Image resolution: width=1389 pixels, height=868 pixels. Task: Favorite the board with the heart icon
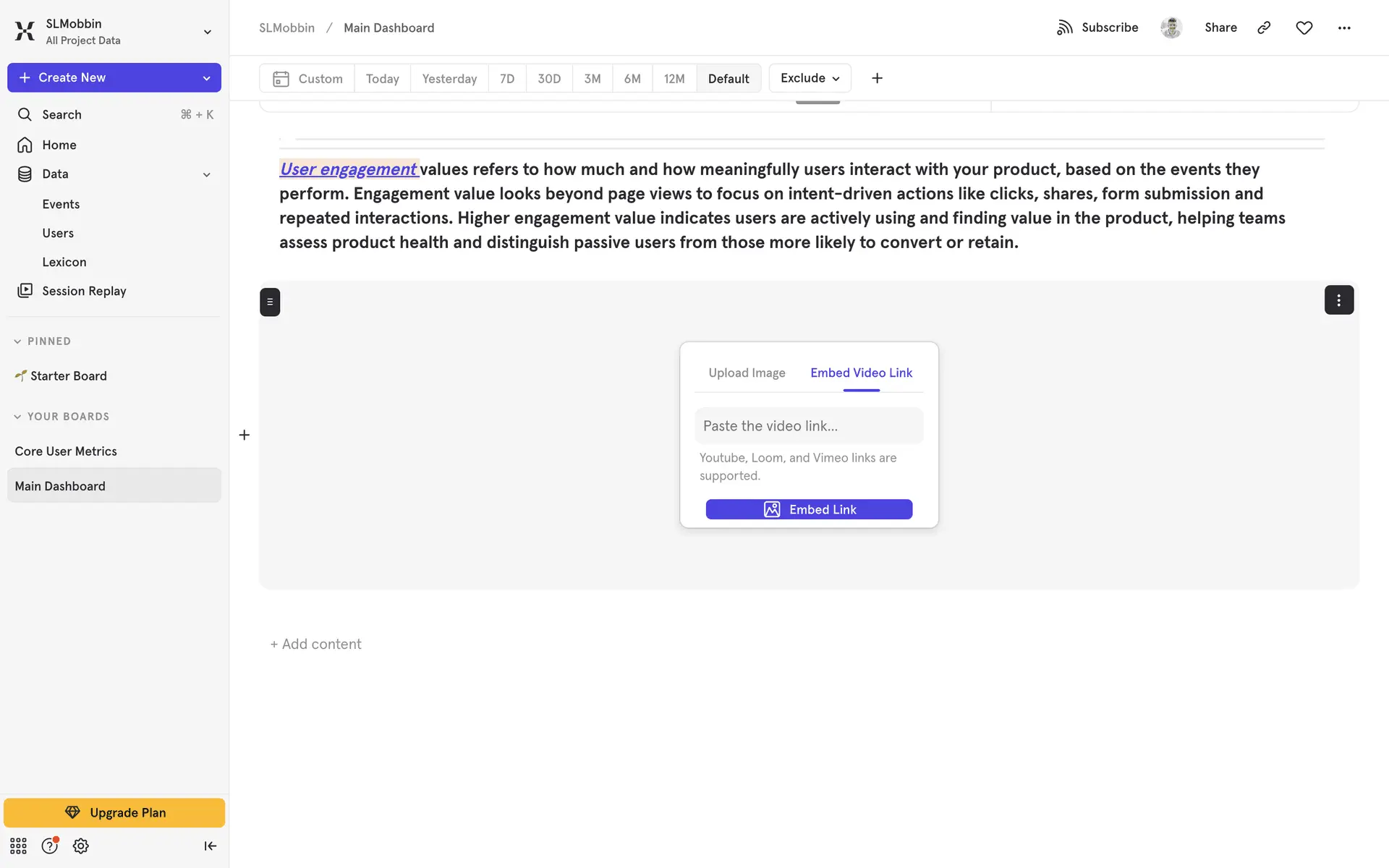coord(1304,27)
